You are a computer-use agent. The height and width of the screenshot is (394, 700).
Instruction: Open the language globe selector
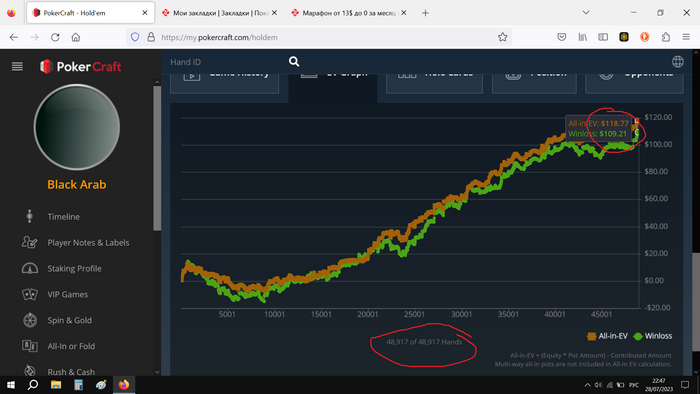click(678, 62)
